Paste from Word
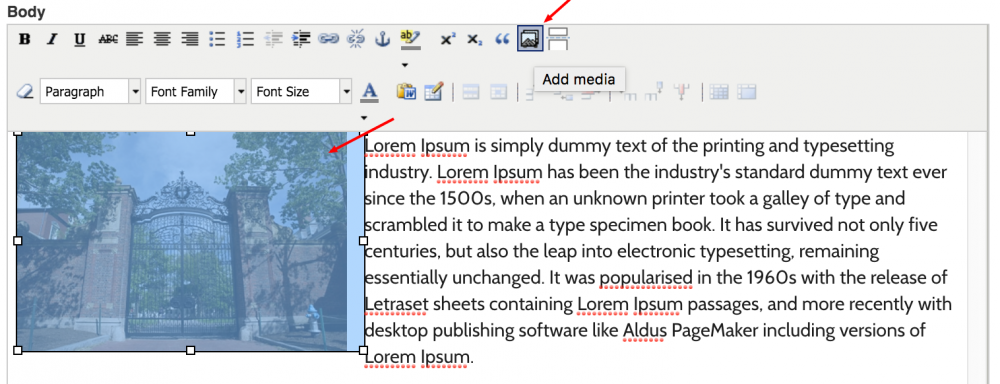Image resolution: width=1000 pixels, height=384 pixels. (406, 92)
